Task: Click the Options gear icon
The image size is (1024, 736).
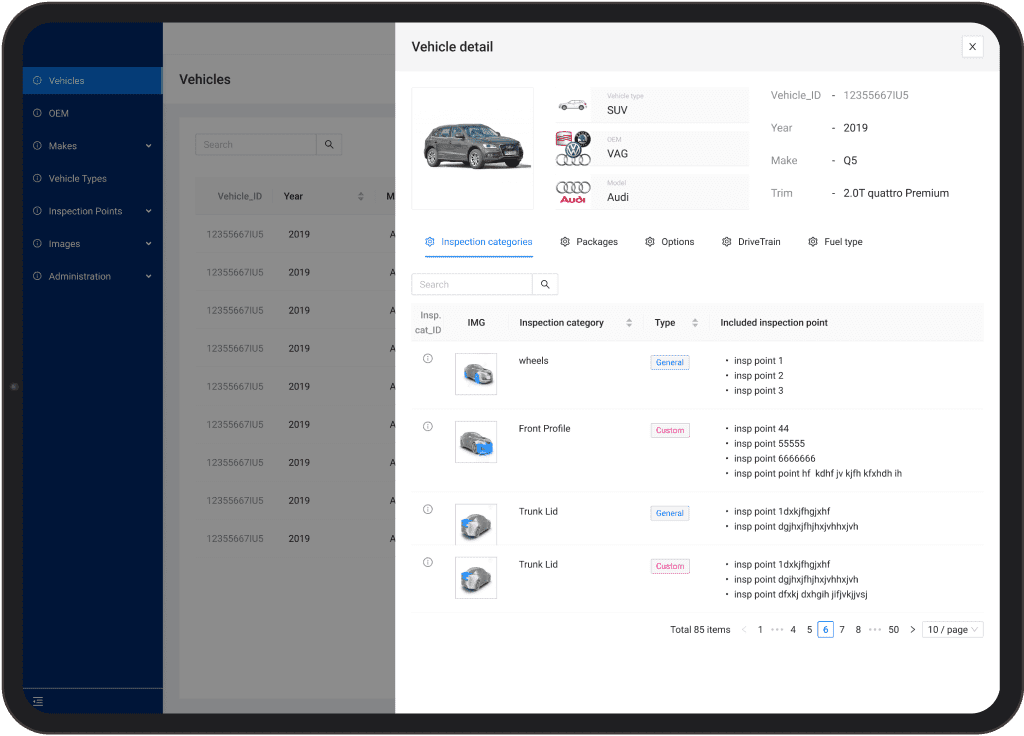Action: pyautogui.click(x=649, y=241)
